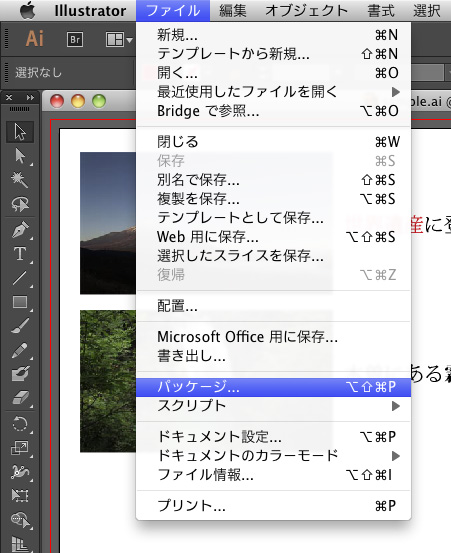This screenshot has width=451, height=553.
Task: Select the Free Transform tool
Action: 20,496
